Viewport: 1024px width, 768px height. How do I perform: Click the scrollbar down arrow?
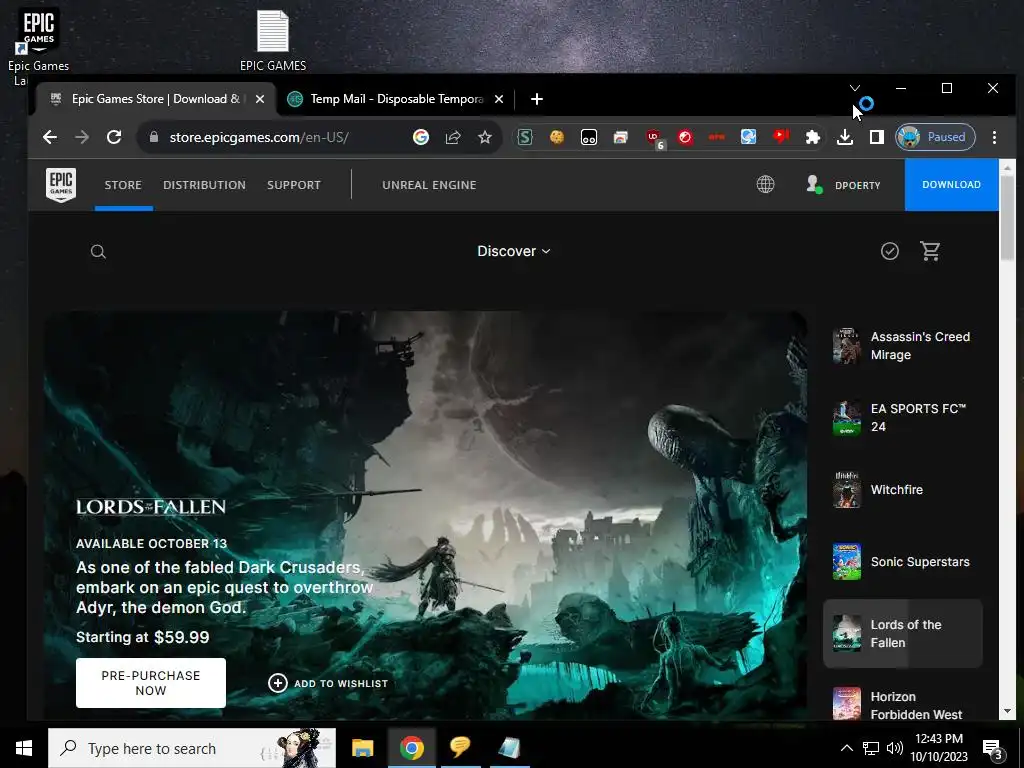1006,711
